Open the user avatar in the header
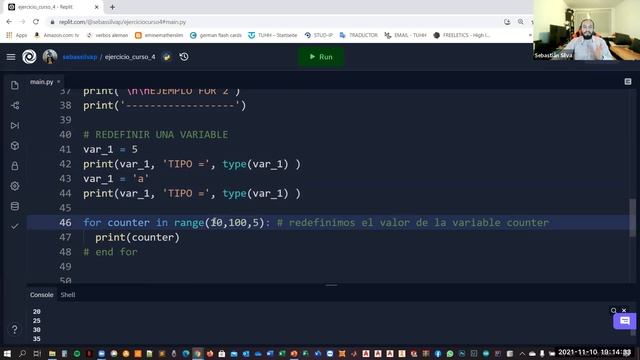 tap(50, 57)
